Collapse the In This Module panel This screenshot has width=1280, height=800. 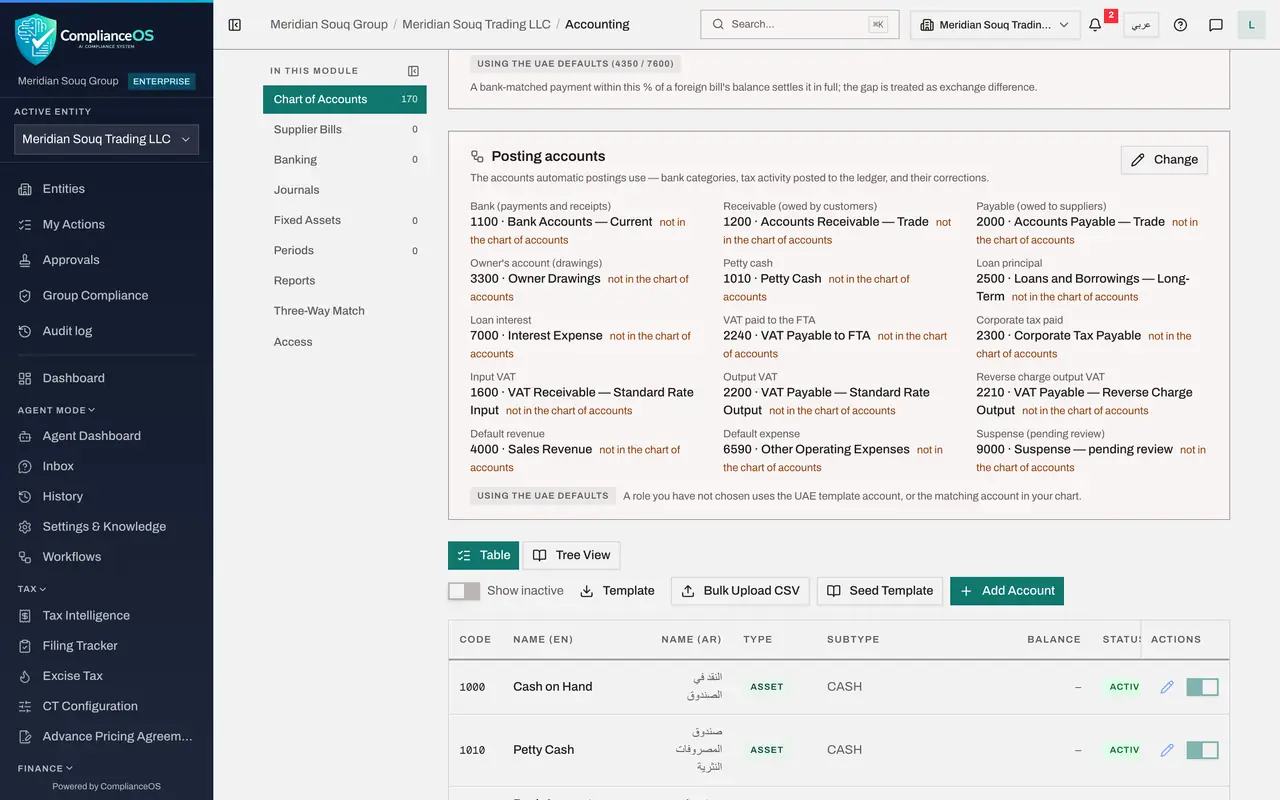point(413,71)
